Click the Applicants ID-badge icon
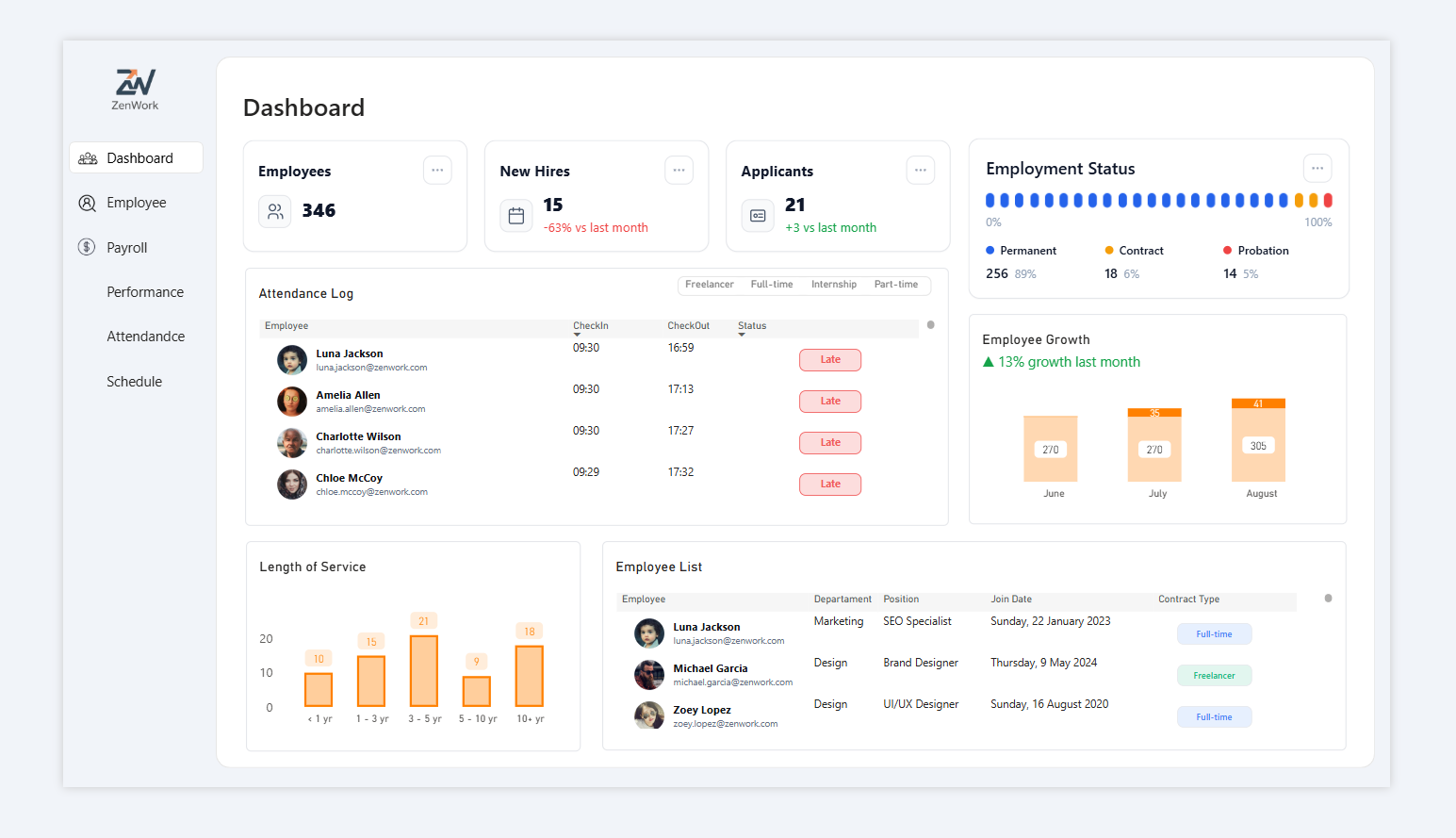Viewport: 1456px width, 838px height. pyautogui.click(x=758, y=216)
